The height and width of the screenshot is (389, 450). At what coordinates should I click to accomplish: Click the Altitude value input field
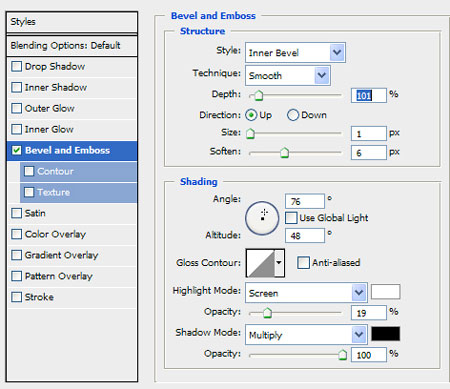coord(305,236)
